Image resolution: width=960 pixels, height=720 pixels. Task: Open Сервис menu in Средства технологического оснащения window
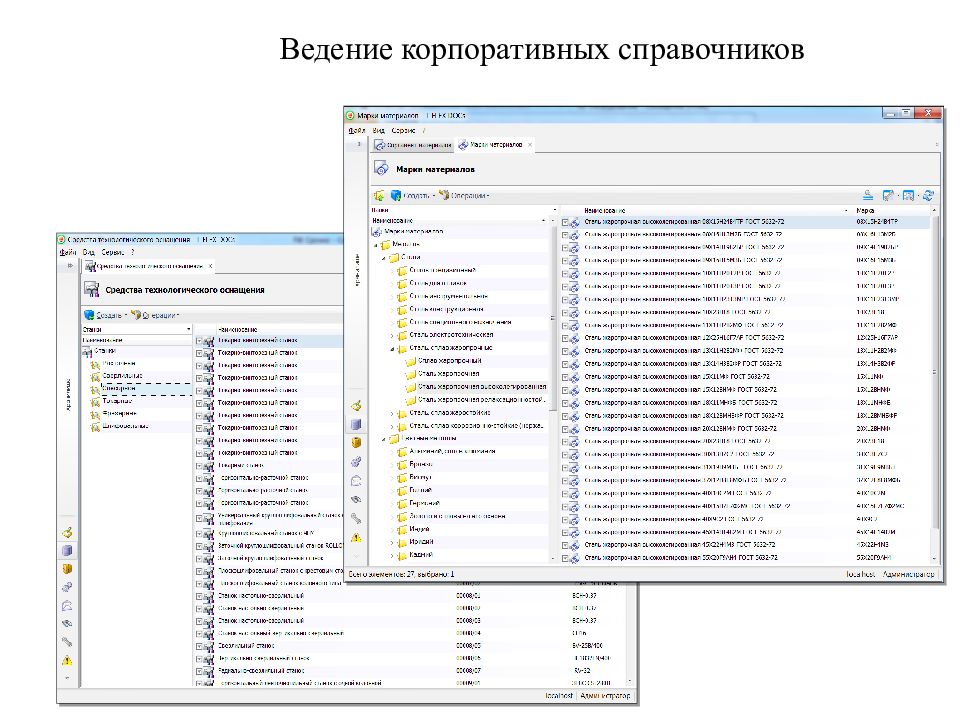click(112, 252)
